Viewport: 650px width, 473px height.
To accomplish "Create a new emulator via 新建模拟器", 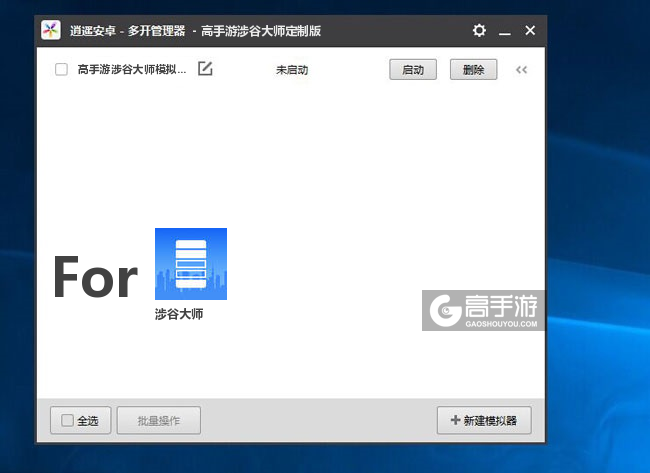I will (484, 421).
